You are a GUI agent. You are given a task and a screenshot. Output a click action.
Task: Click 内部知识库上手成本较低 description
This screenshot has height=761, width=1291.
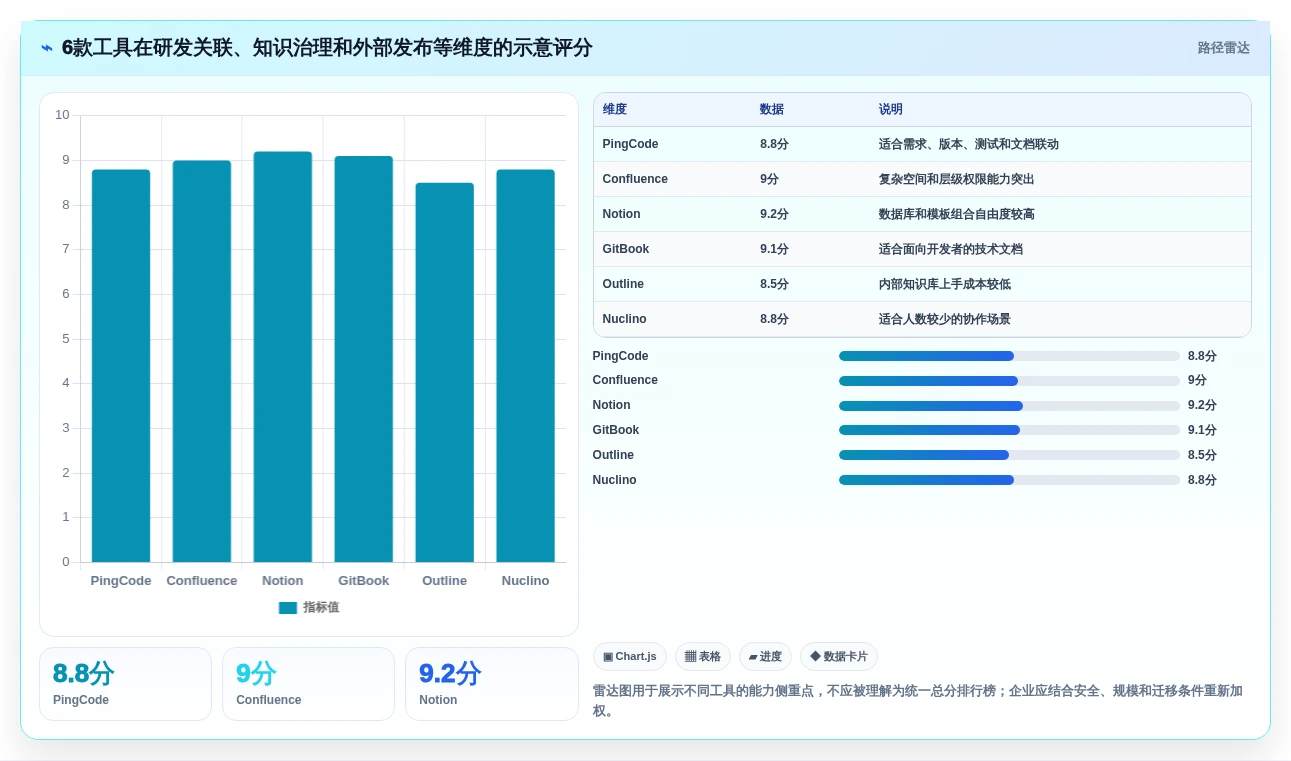tap(945, 284)
